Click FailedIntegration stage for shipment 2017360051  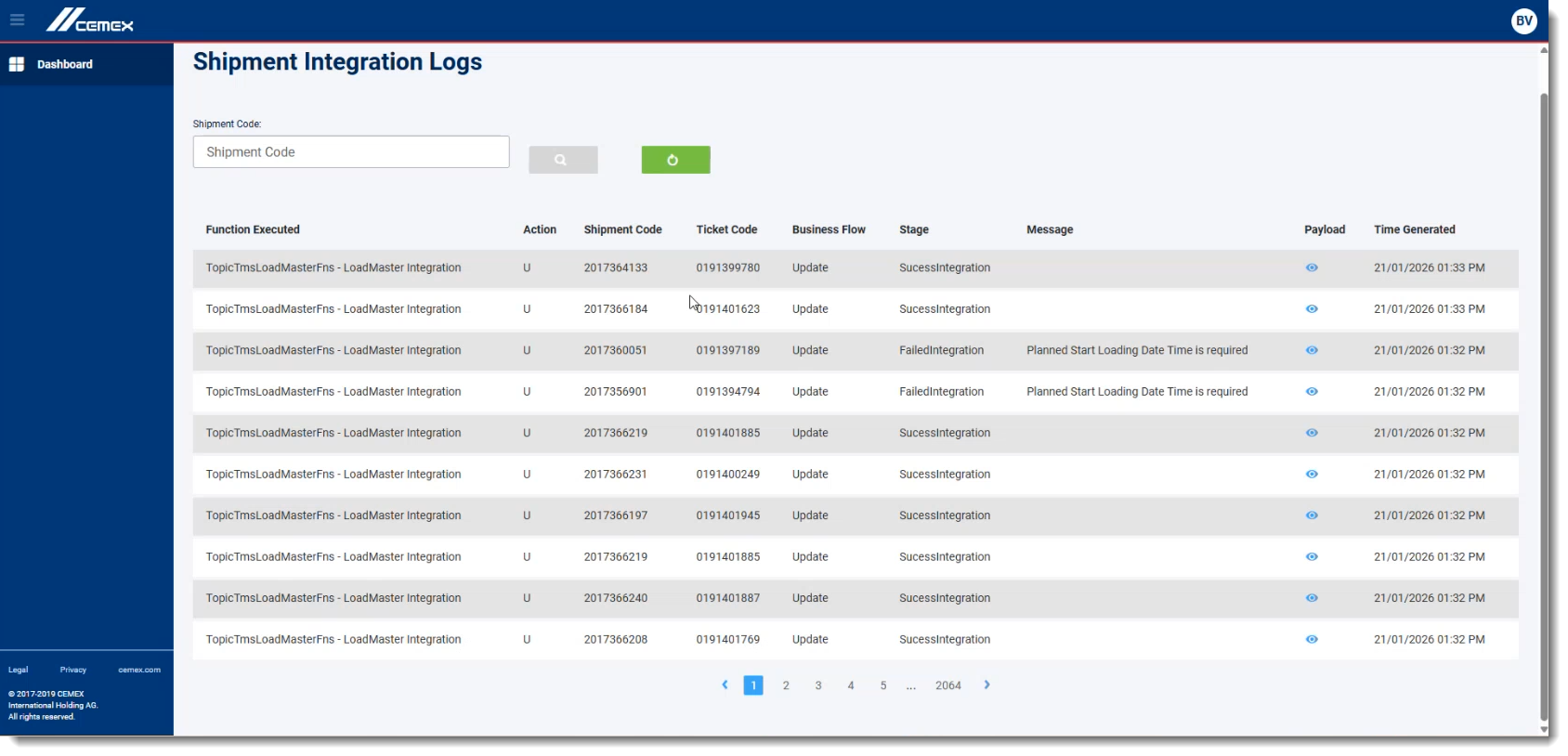click(941, 350)
